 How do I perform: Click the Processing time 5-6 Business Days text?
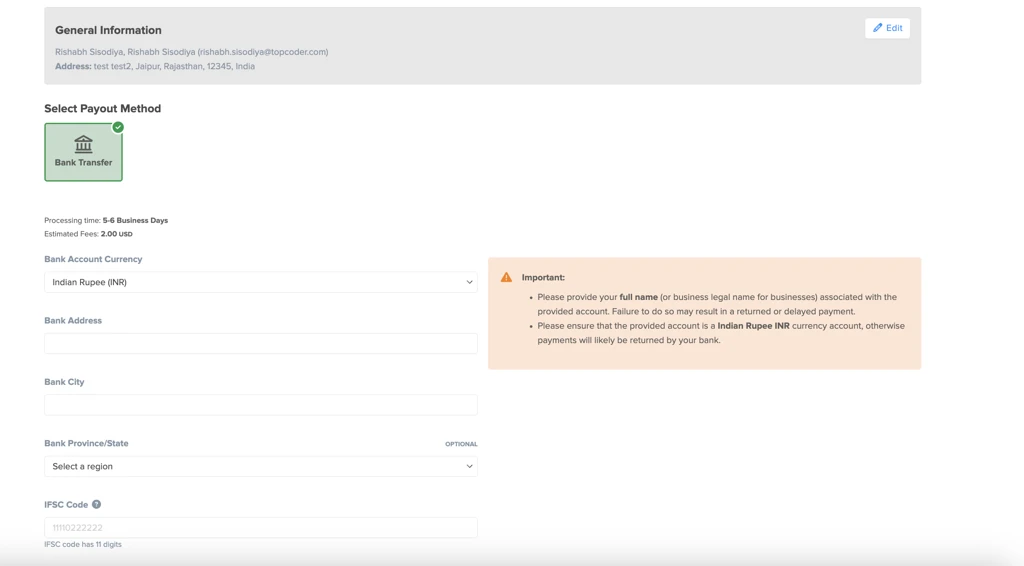[x=106, y=220]
